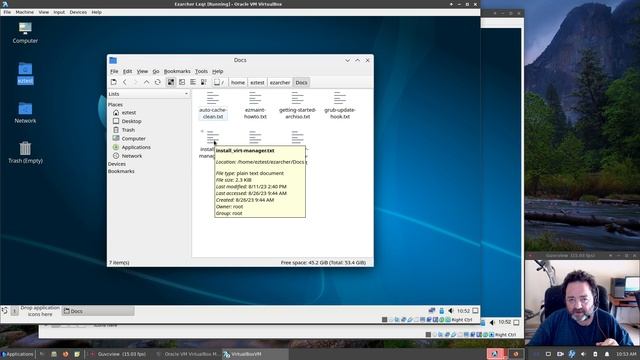Switch to icon view mode in toolbar
This screenshot has height=360, width=640.
(x=171, y=82)
